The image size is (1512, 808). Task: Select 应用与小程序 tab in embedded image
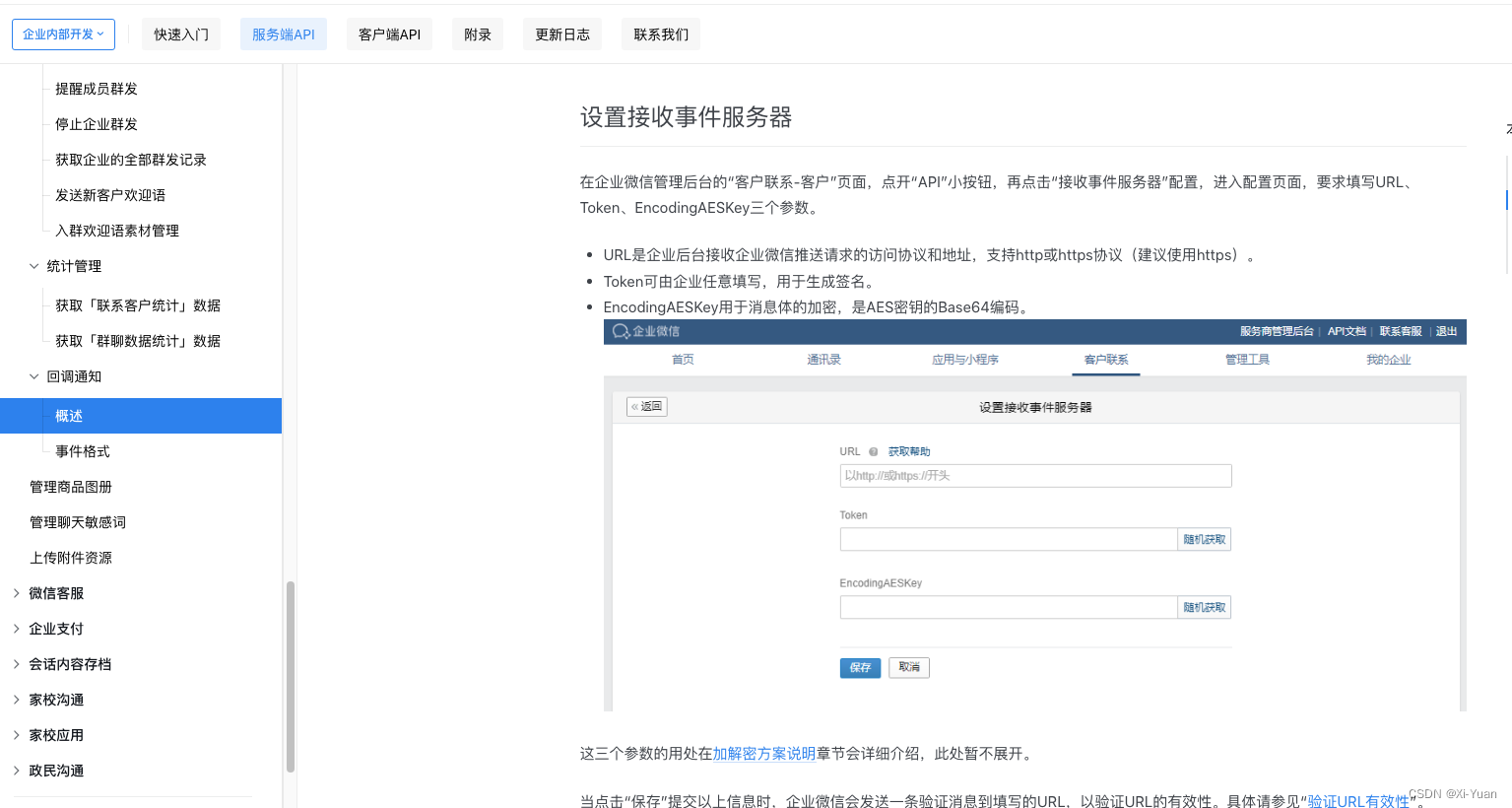965,360
